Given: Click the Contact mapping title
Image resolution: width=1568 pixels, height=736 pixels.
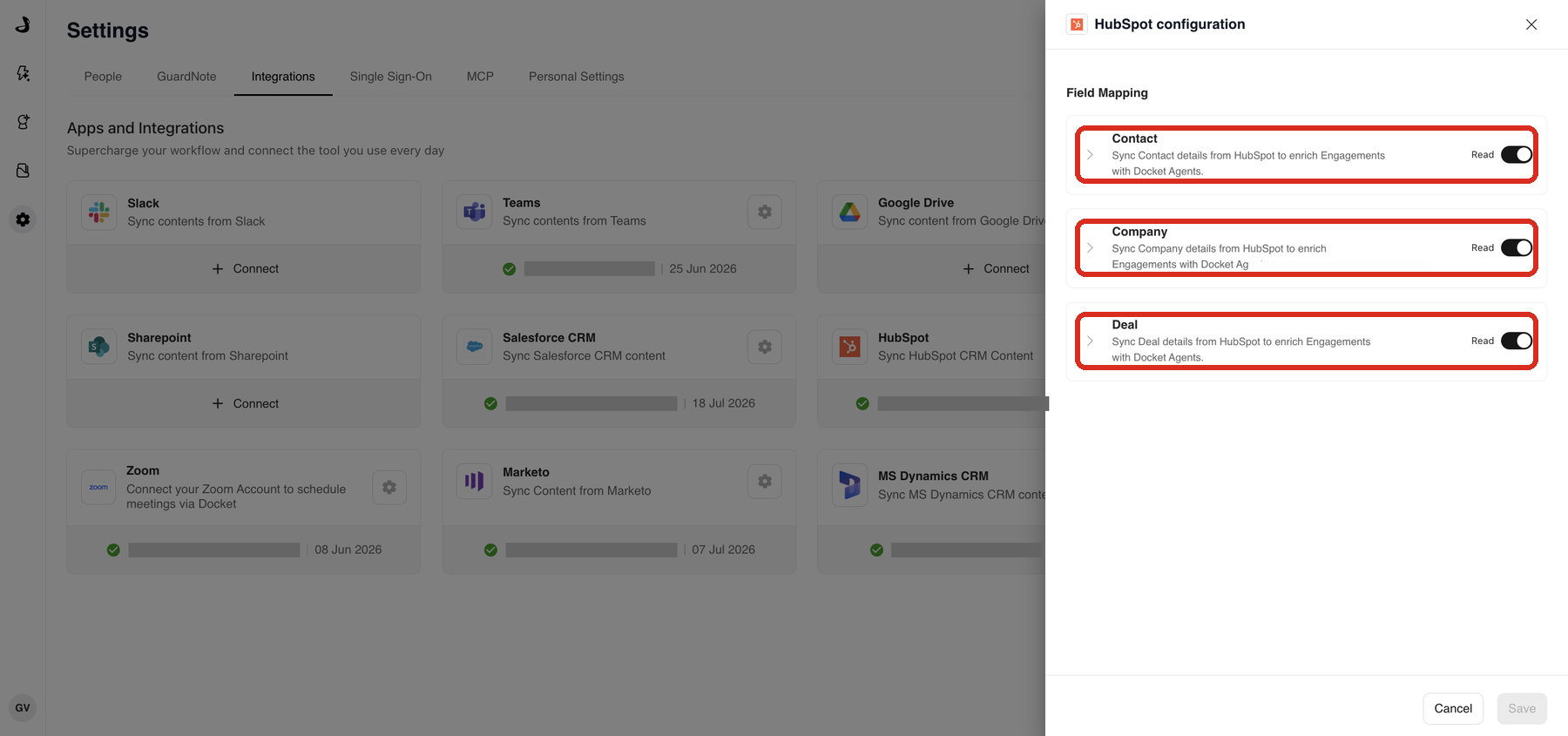Looking at the screenshot, I should point(1134,138).
